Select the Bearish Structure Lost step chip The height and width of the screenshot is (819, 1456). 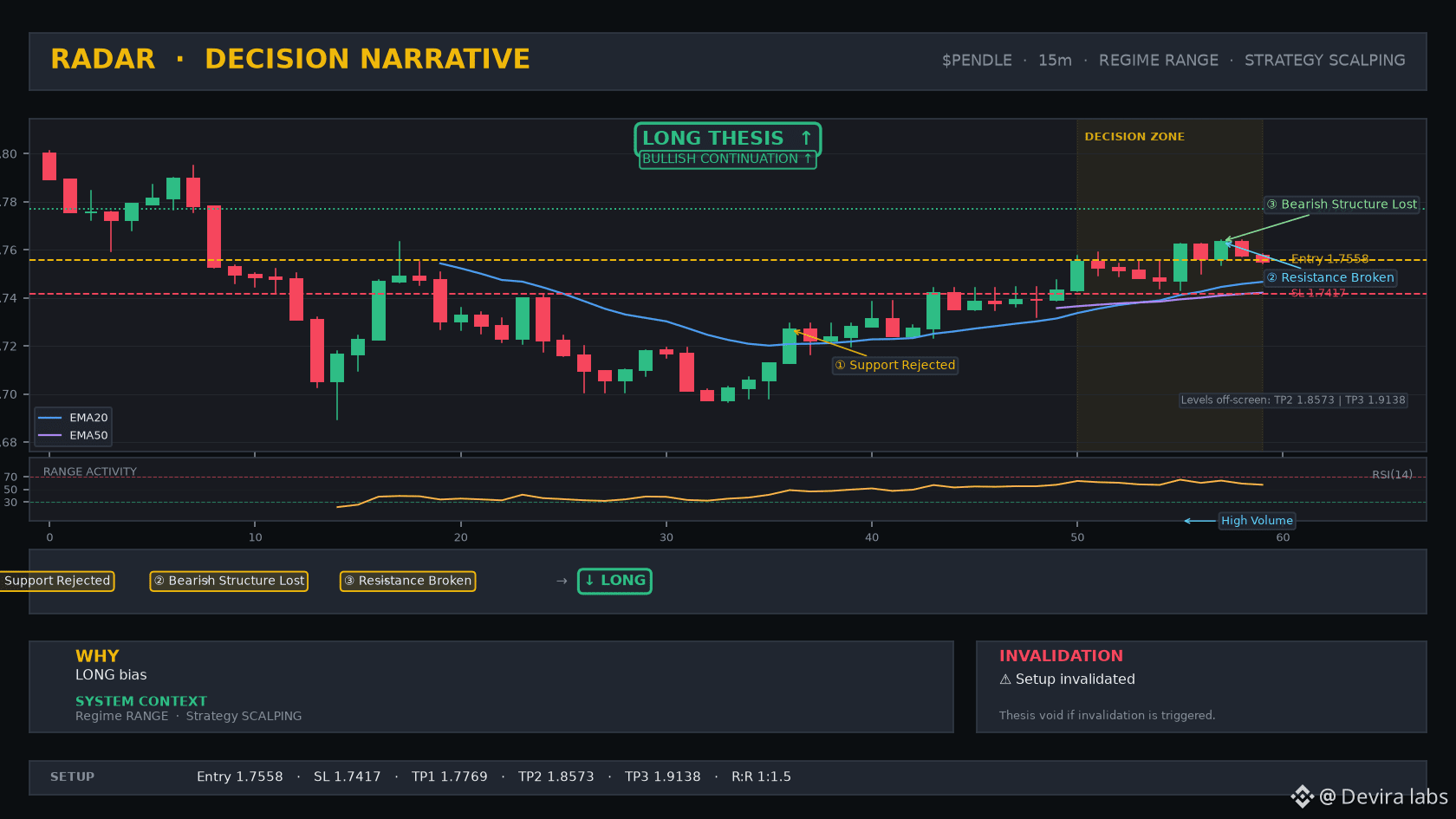click(229, 581)
